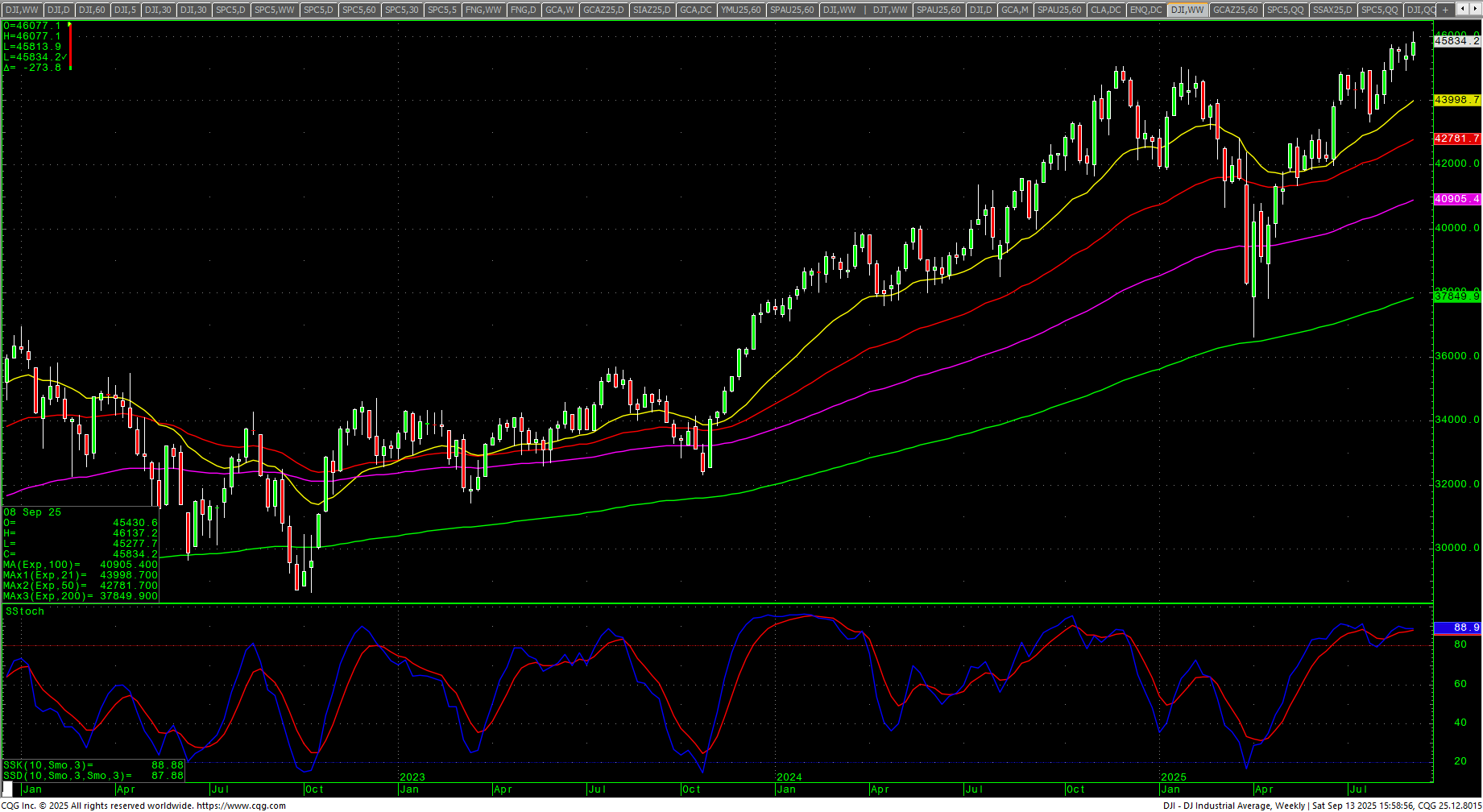This screenshot has height=812, width=1483.
Task: Go to the CLA,DC tab
Action: point(1104,10)
